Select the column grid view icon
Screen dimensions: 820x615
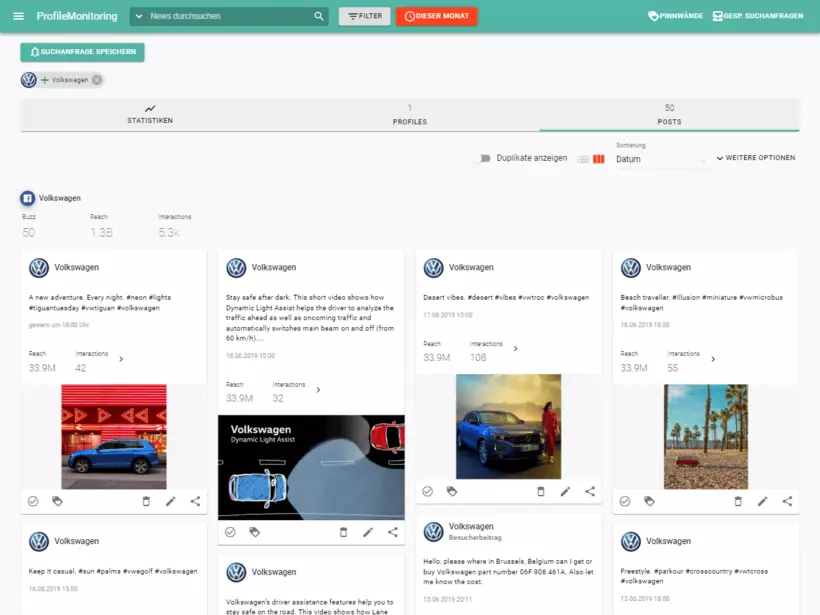599,159
